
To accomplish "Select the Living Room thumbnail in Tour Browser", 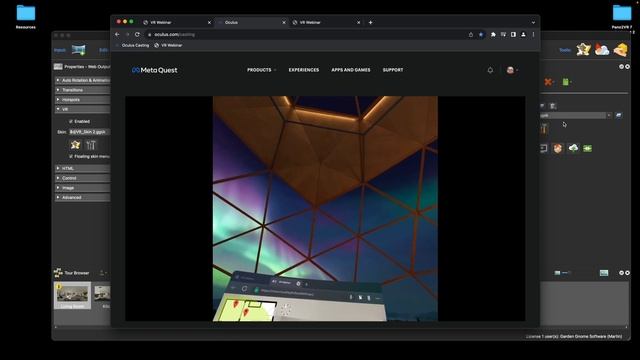I will pos(72,295).
